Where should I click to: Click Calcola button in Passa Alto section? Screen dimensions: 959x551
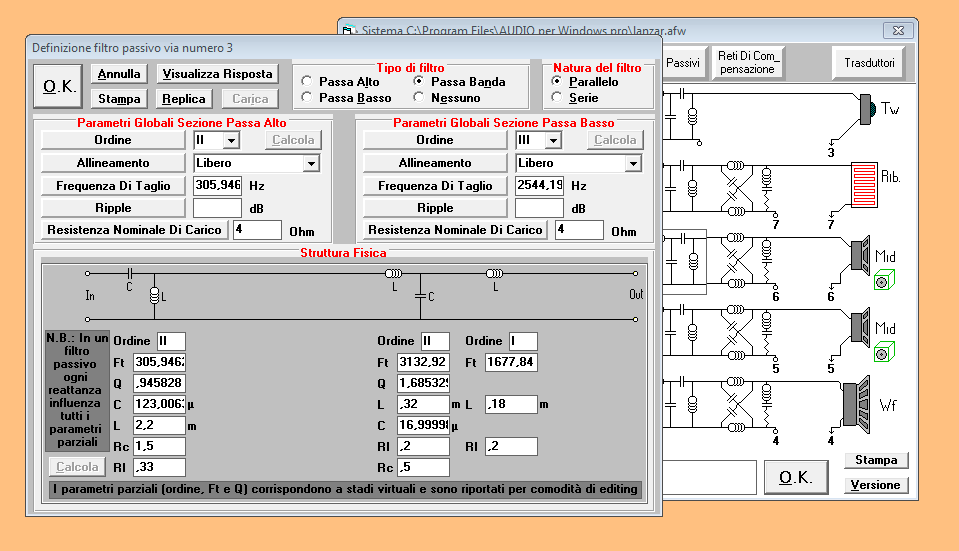[x=293, y=140]
